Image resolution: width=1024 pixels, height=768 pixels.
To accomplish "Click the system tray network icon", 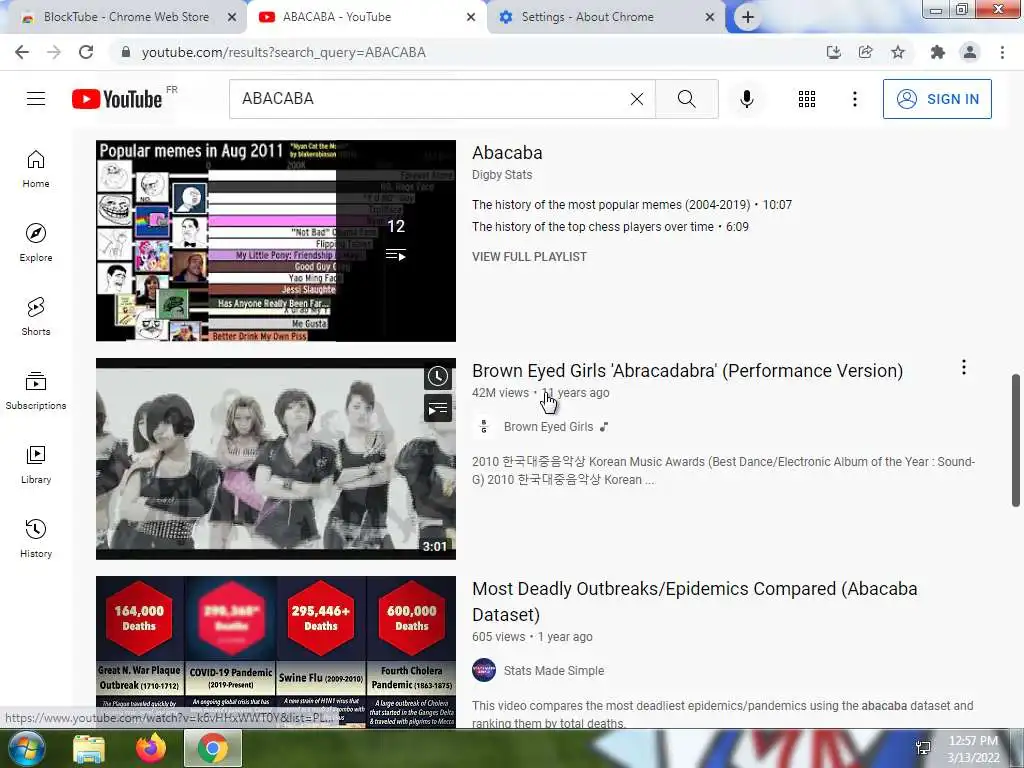I will pyautogui.click(x=923, y=748).
